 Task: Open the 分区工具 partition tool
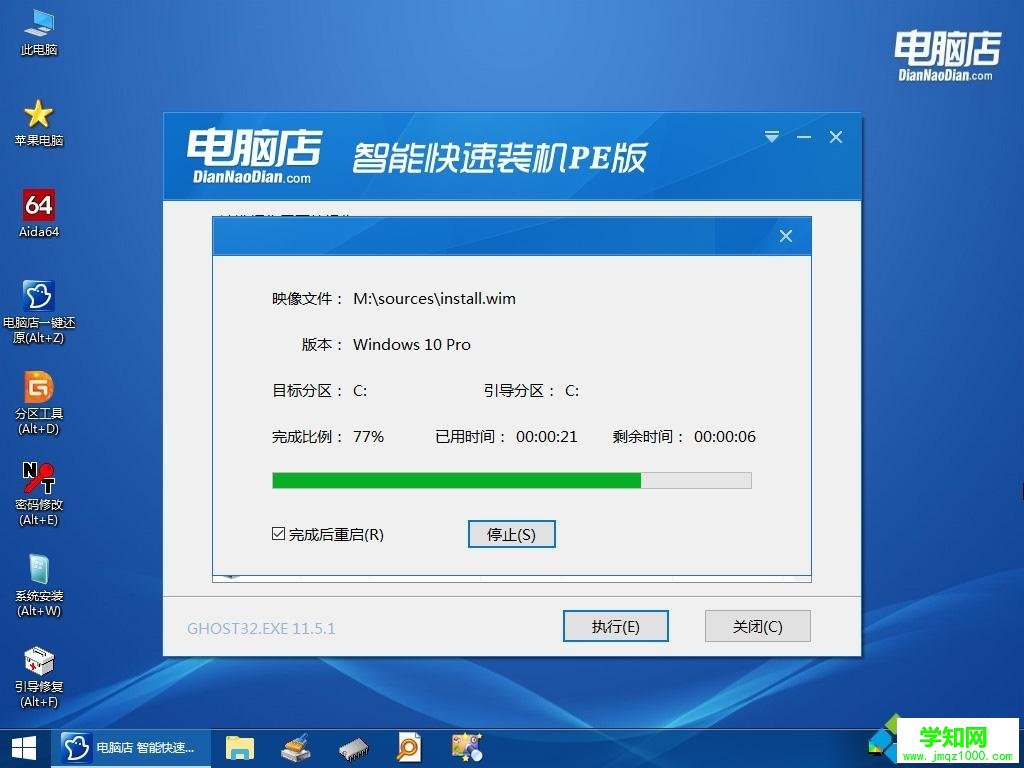point(38,395)
